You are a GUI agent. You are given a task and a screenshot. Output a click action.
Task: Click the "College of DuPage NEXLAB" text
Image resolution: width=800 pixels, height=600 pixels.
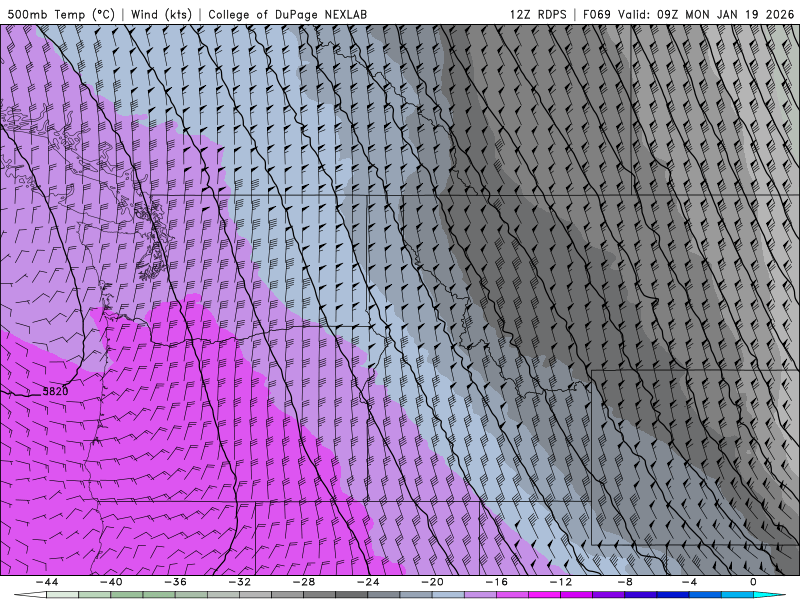pyautogui.click(x=287, y=14)
